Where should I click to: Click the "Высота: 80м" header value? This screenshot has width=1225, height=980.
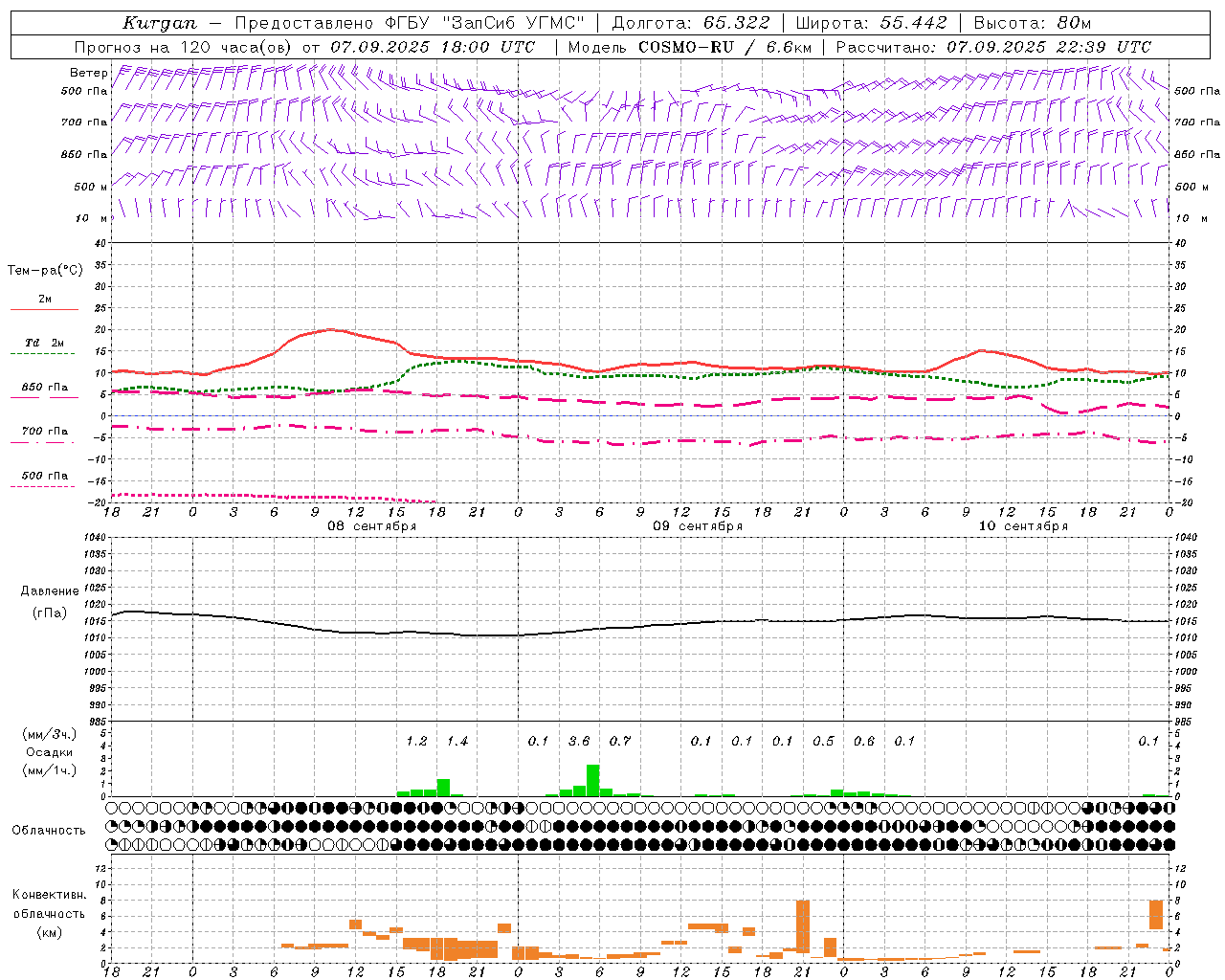pyautogui.click(x=1032, y=23)
